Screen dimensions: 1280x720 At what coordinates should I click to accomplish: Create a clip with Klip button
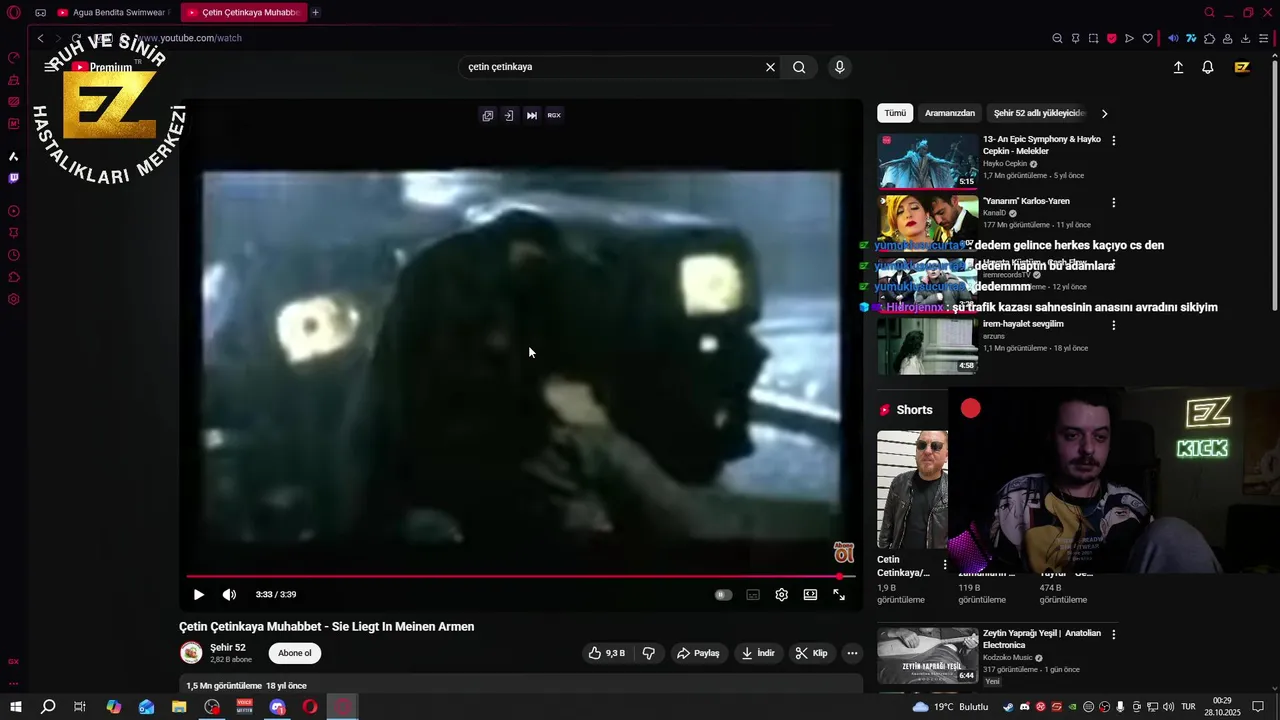[x=811, y=653]
